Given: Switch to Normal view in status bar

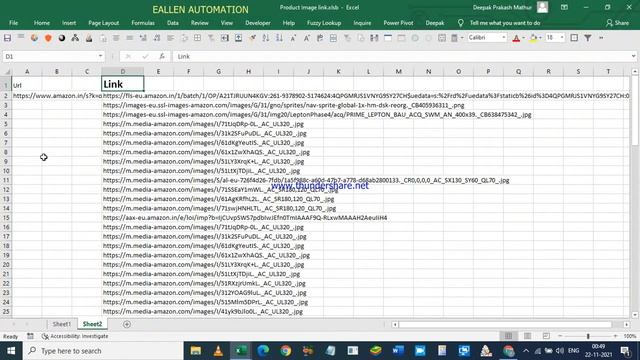Looking at the screenshot, I should pyautogui.click(x=508, y=336).
